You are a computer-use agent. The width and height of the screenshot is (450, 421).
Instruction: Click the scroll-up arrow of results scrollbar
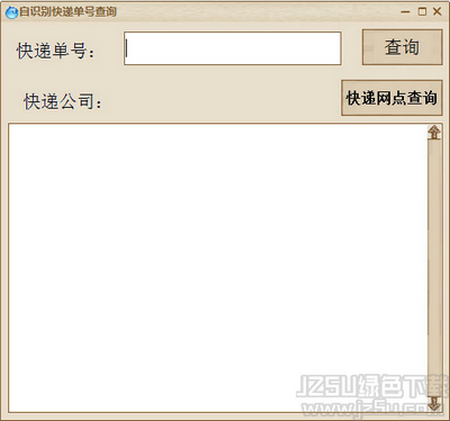pos(434,133)
